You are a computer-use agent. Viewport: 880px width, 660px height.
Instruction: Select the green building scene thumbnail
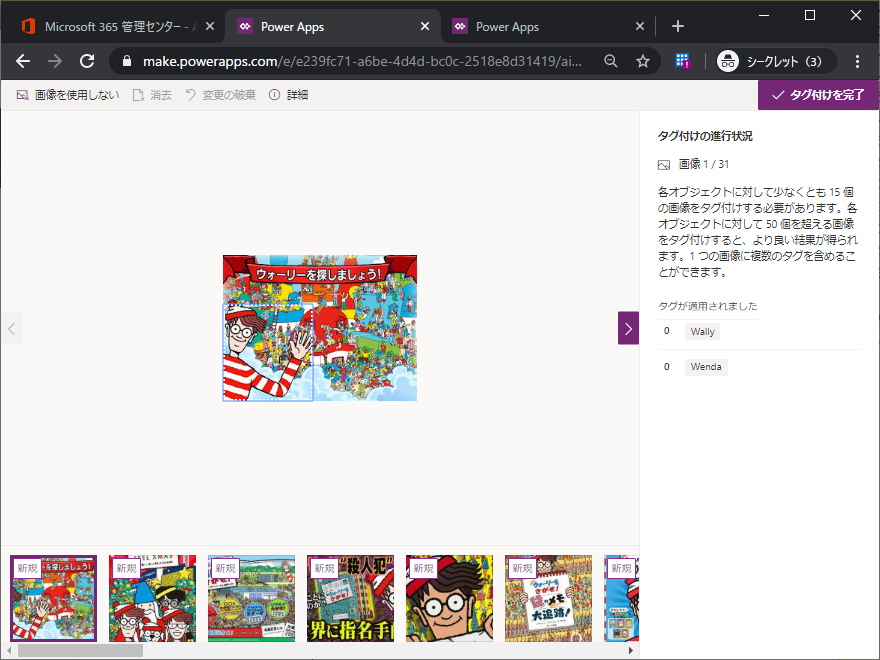251,598
